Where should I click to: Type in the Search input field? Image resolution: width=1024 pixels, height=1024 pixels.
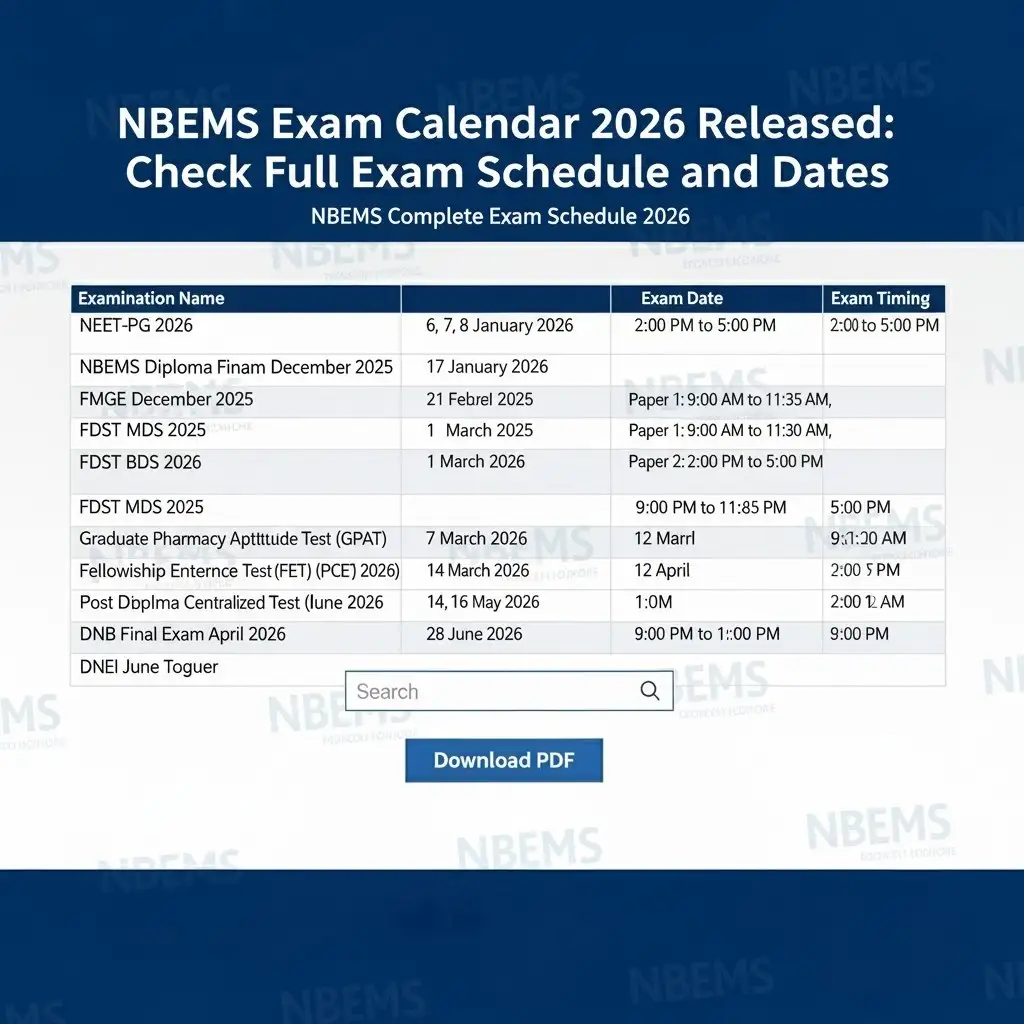[x=490, y=691]
